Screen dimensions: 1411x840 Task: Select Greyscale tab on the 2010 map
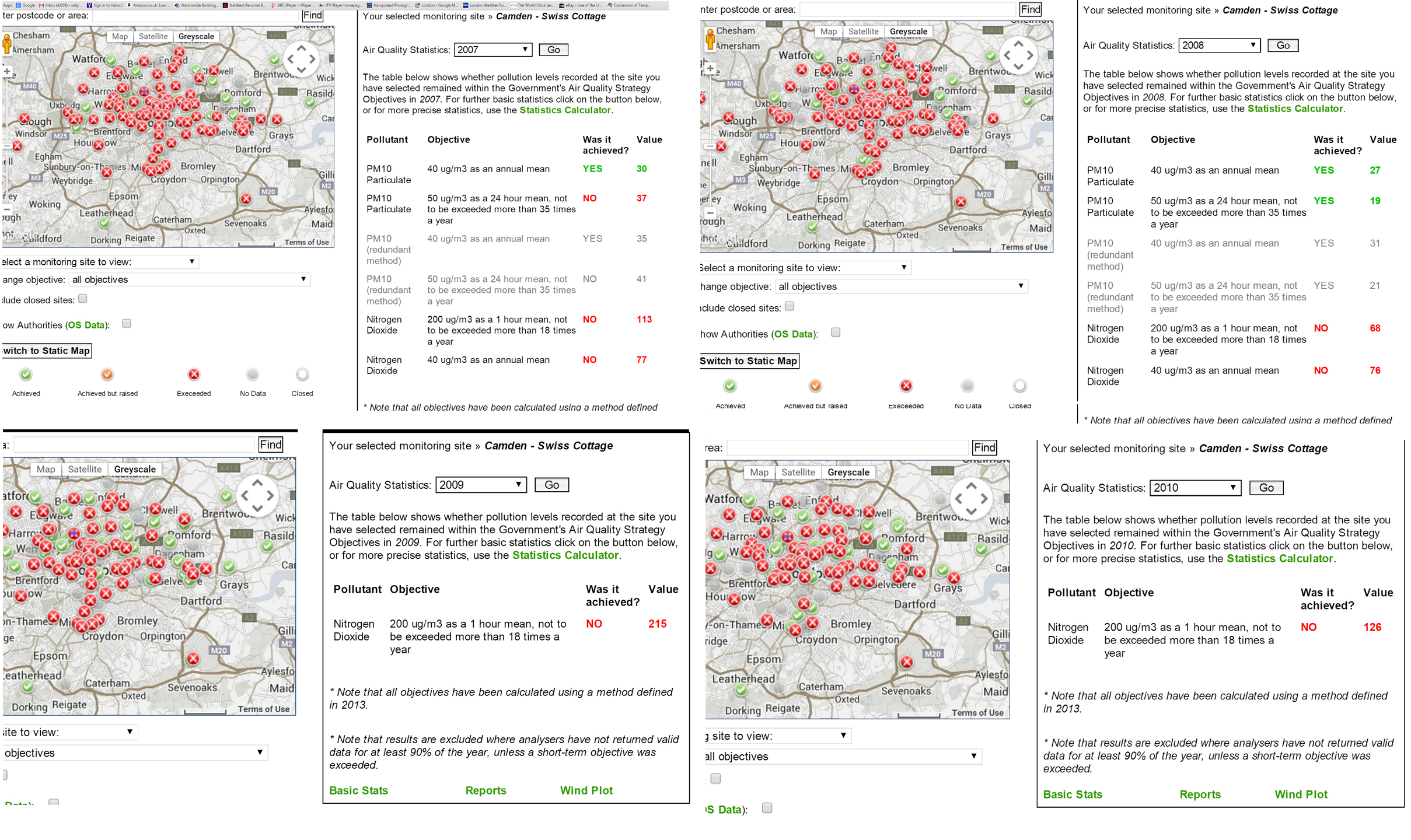pyautogui.click(x=848, y=472)
